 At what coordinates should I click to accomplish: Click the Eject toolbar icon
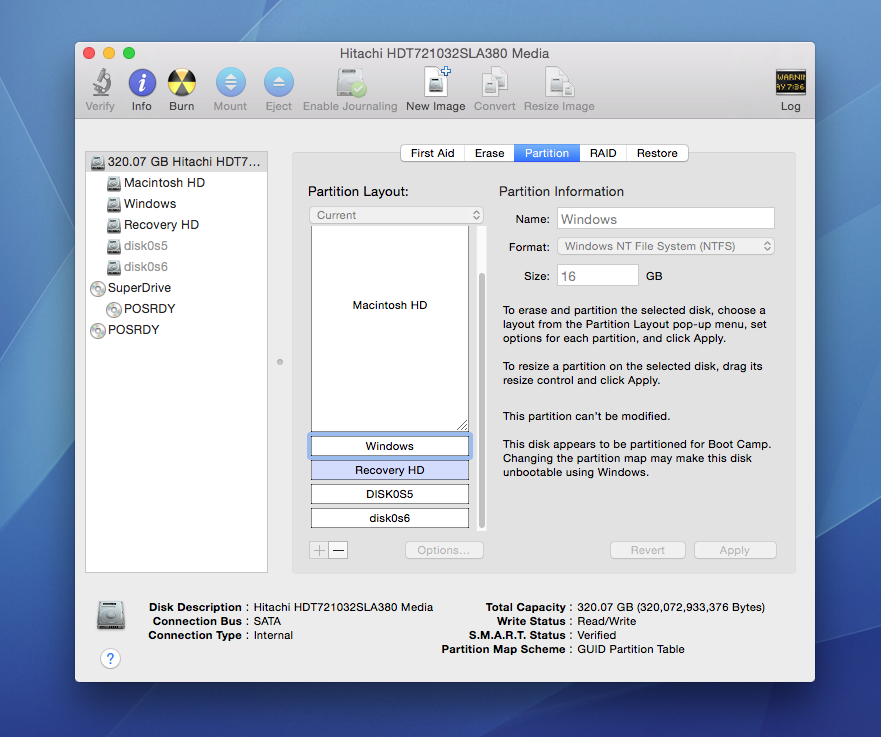pyautogui.click(x=279, y=83)
